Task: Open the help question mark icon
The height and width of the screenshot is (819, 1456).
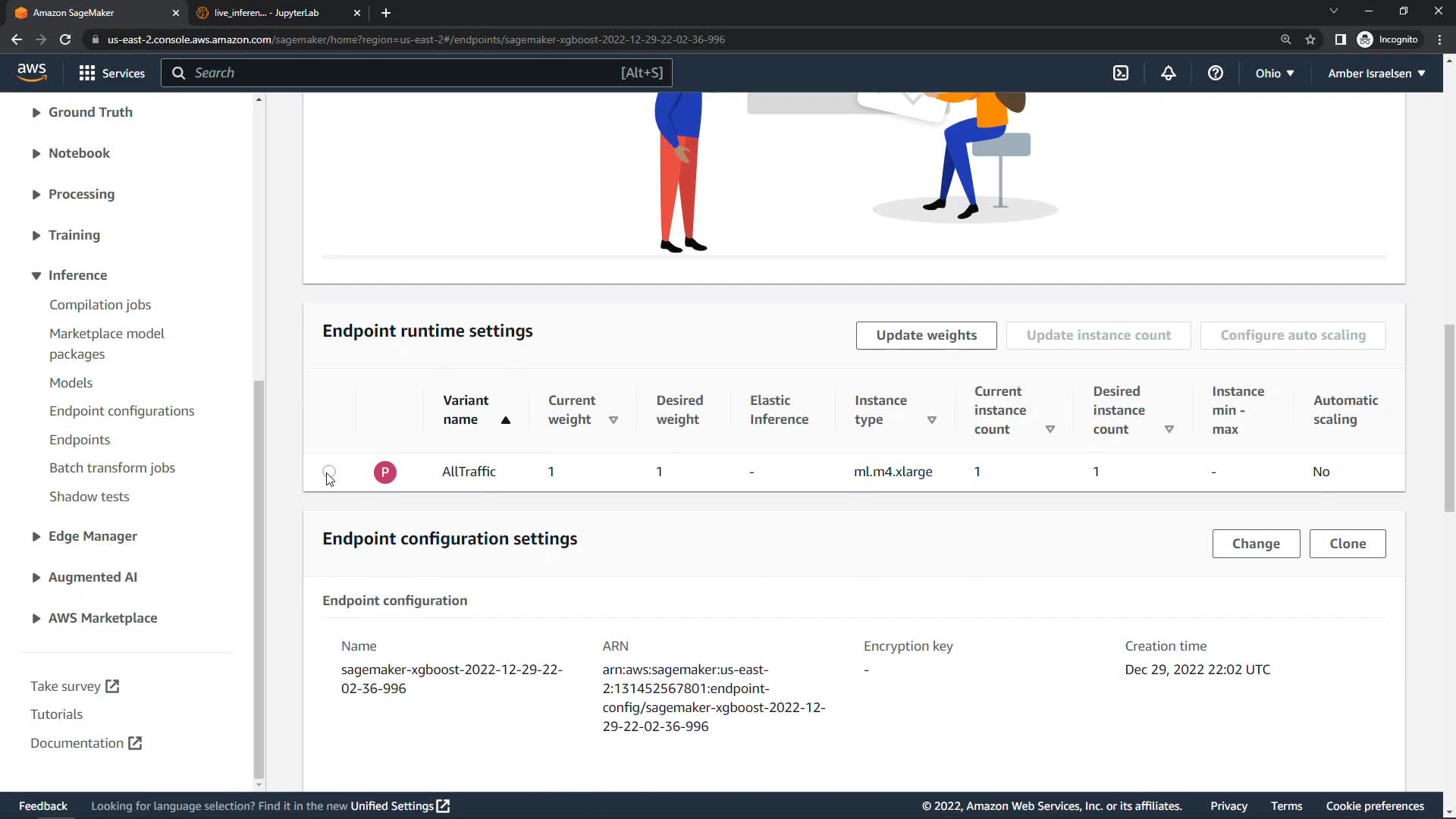Action: point(1216,73)
